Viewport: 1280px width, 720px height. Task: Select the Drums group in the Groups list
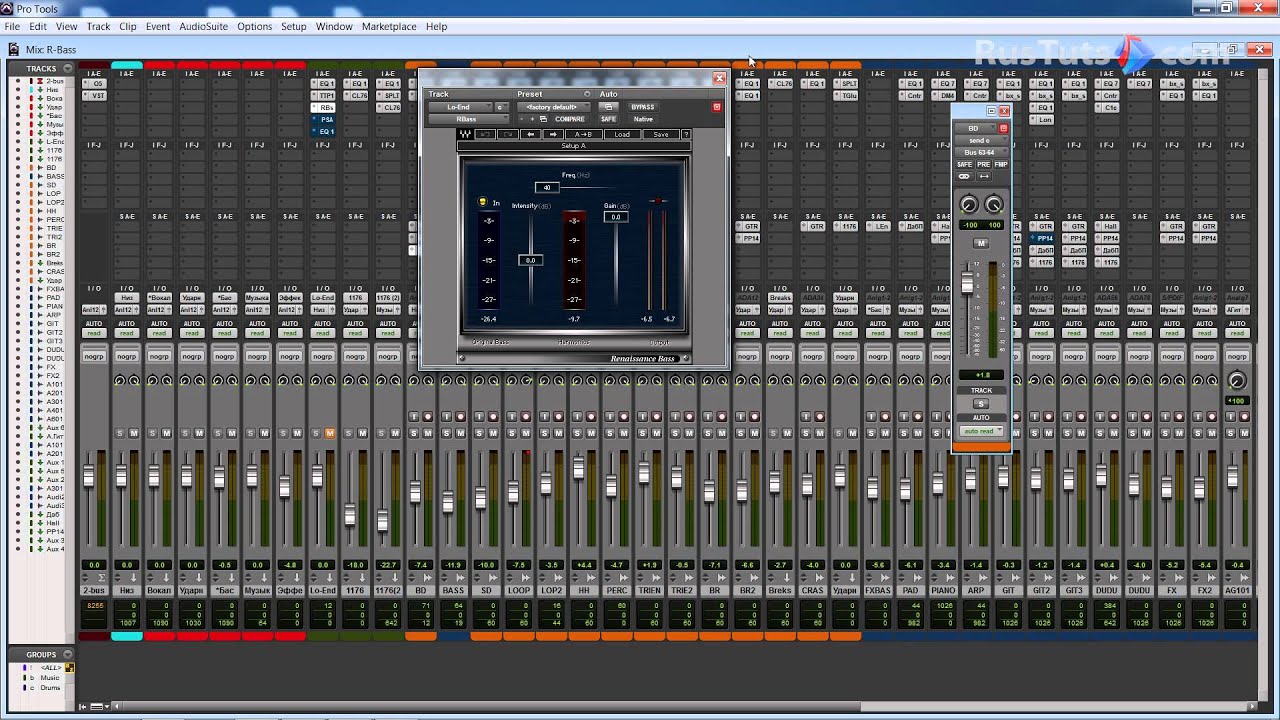(50, 688)
